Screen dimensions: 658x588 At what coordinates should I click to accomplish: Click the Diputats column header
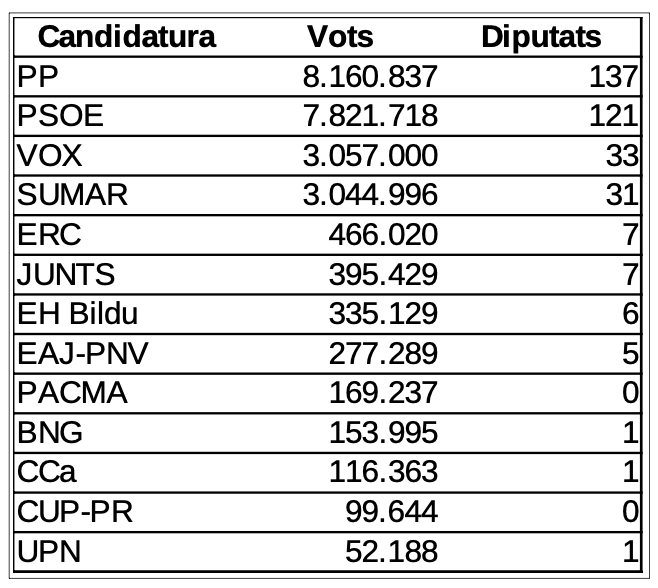(x=541, y=38)
